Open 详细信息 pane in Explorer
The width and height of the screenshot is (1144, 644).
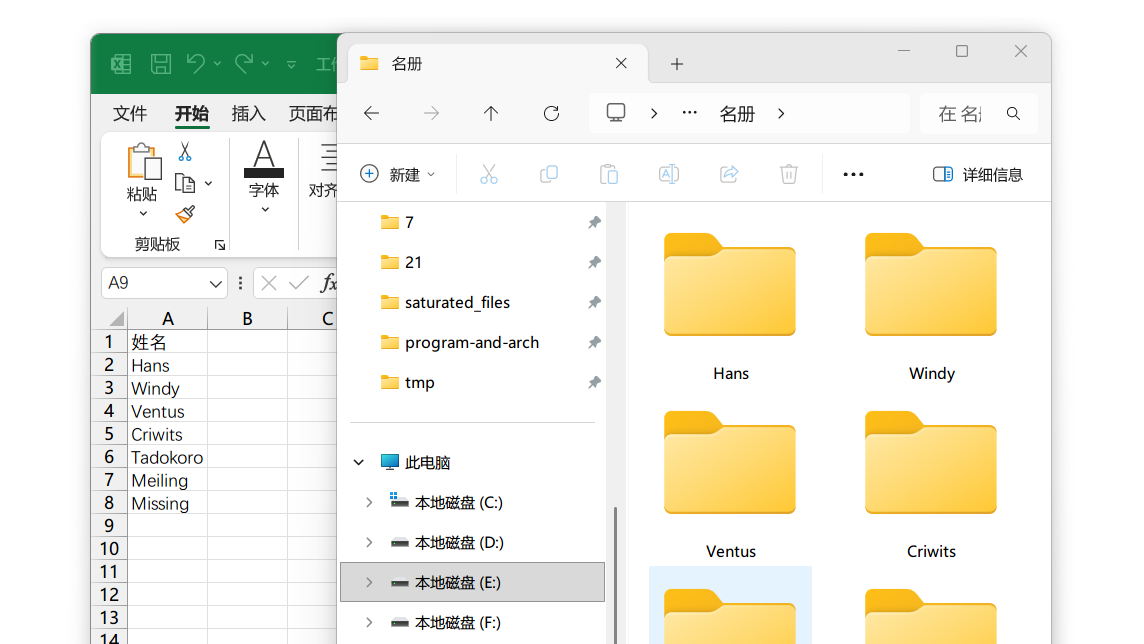pyautogui.click(x=978, y=173)
